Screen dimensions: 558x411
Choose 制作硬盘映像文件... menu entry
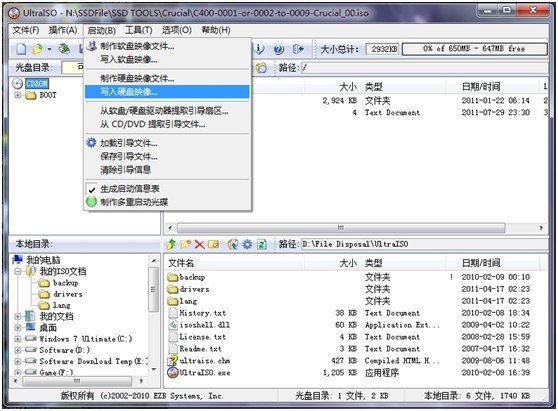click(167, 78)
